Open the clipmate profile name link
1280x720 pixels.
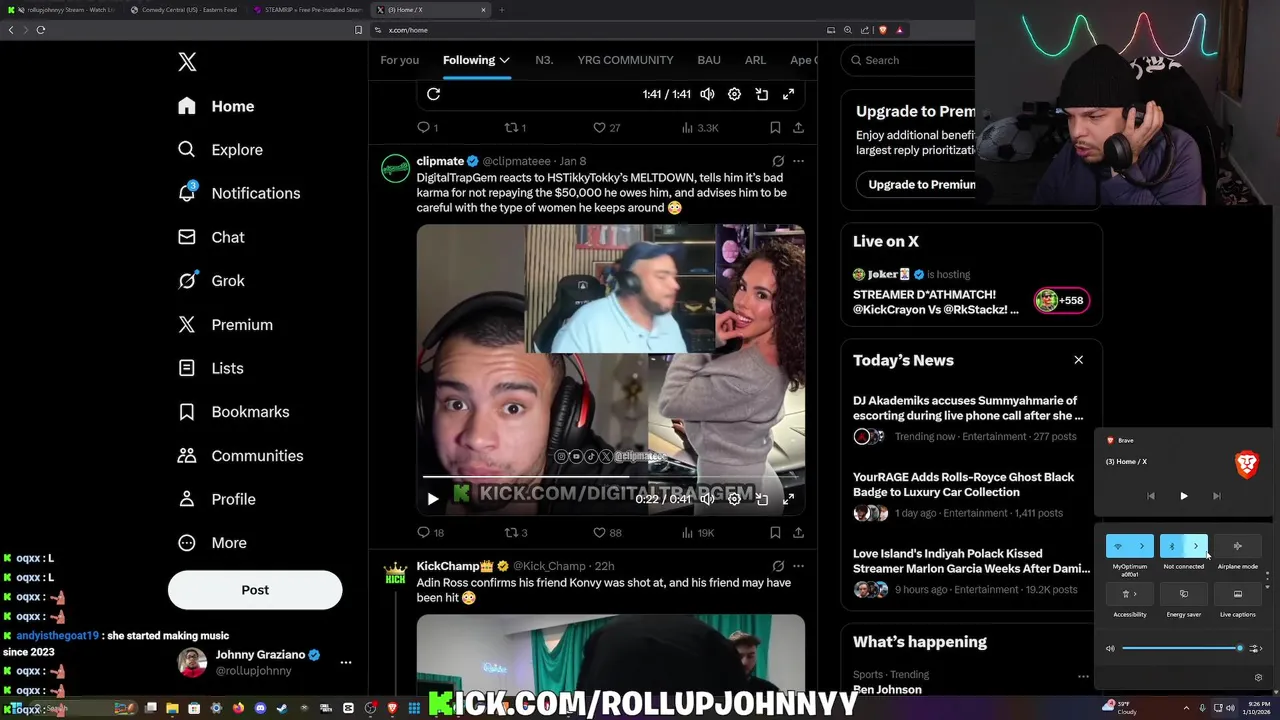coord(440,161)
